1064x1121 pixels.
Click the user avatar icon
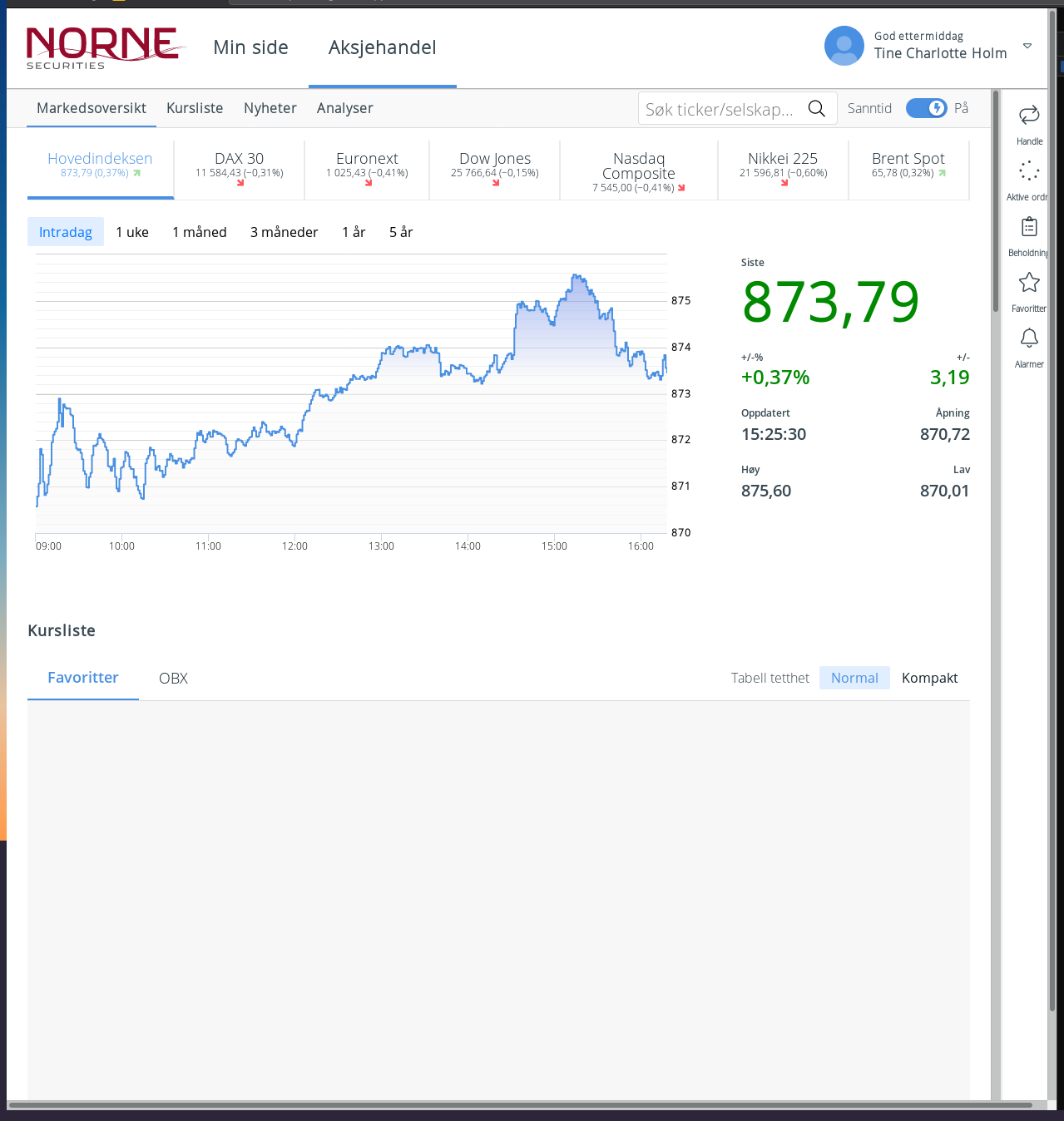tap(844, 46)
